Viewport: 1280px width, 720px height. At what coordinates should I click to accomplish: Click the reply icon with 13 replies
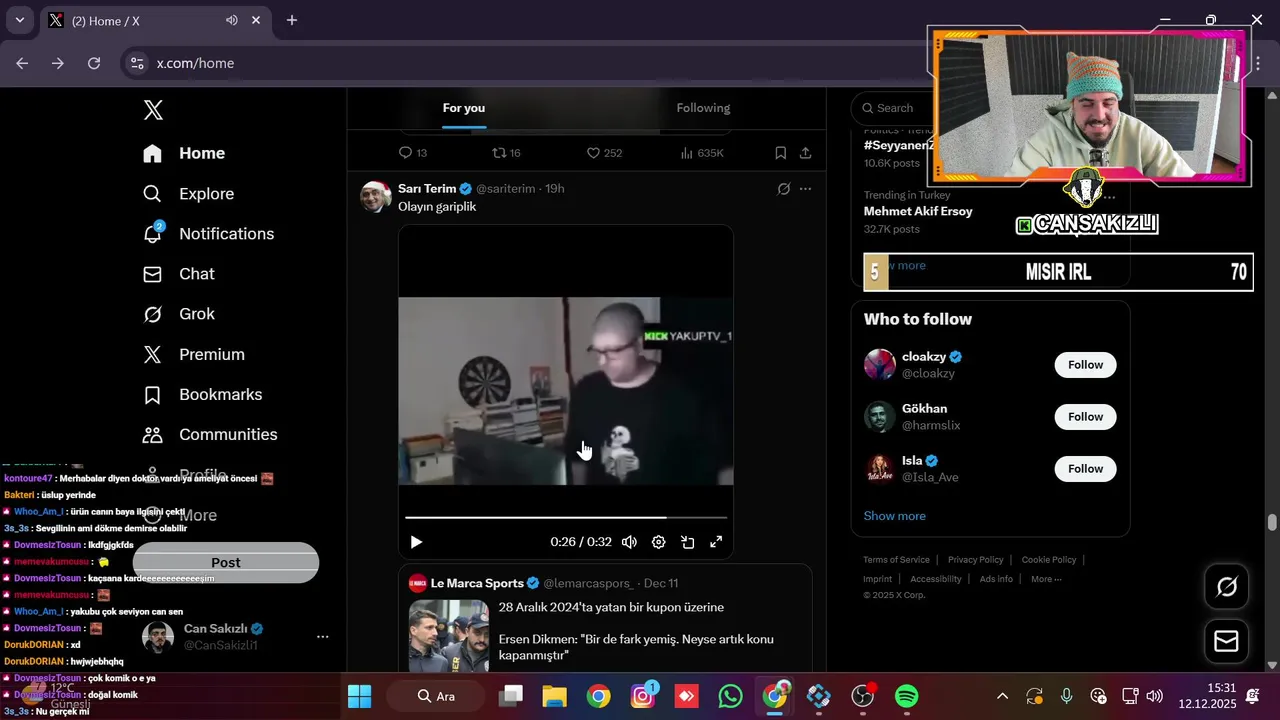pyautogui.click(x=405, y=153)
